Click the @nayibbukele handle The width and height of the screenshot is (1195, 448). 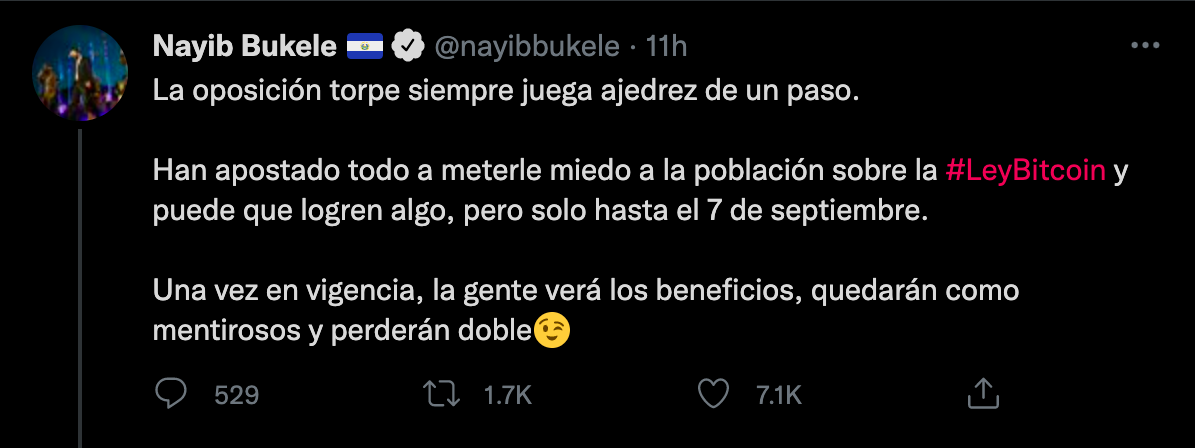[x=525, y=46]
